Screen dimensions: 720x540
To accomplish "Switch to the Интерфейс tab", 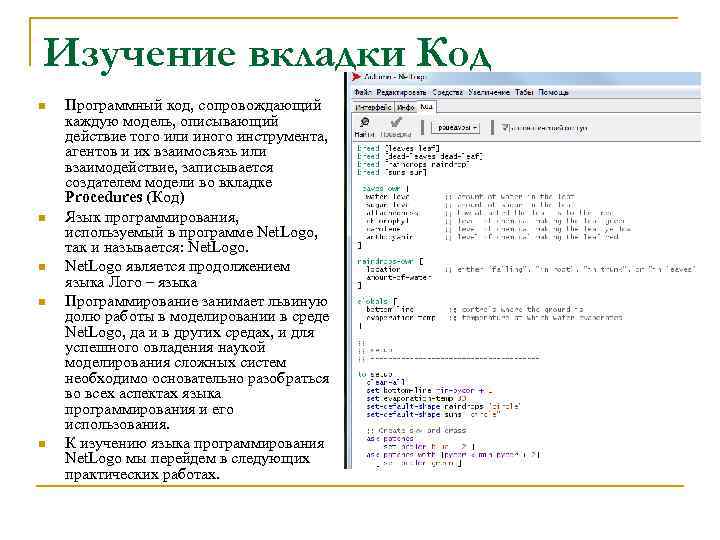I will point(373,107).
